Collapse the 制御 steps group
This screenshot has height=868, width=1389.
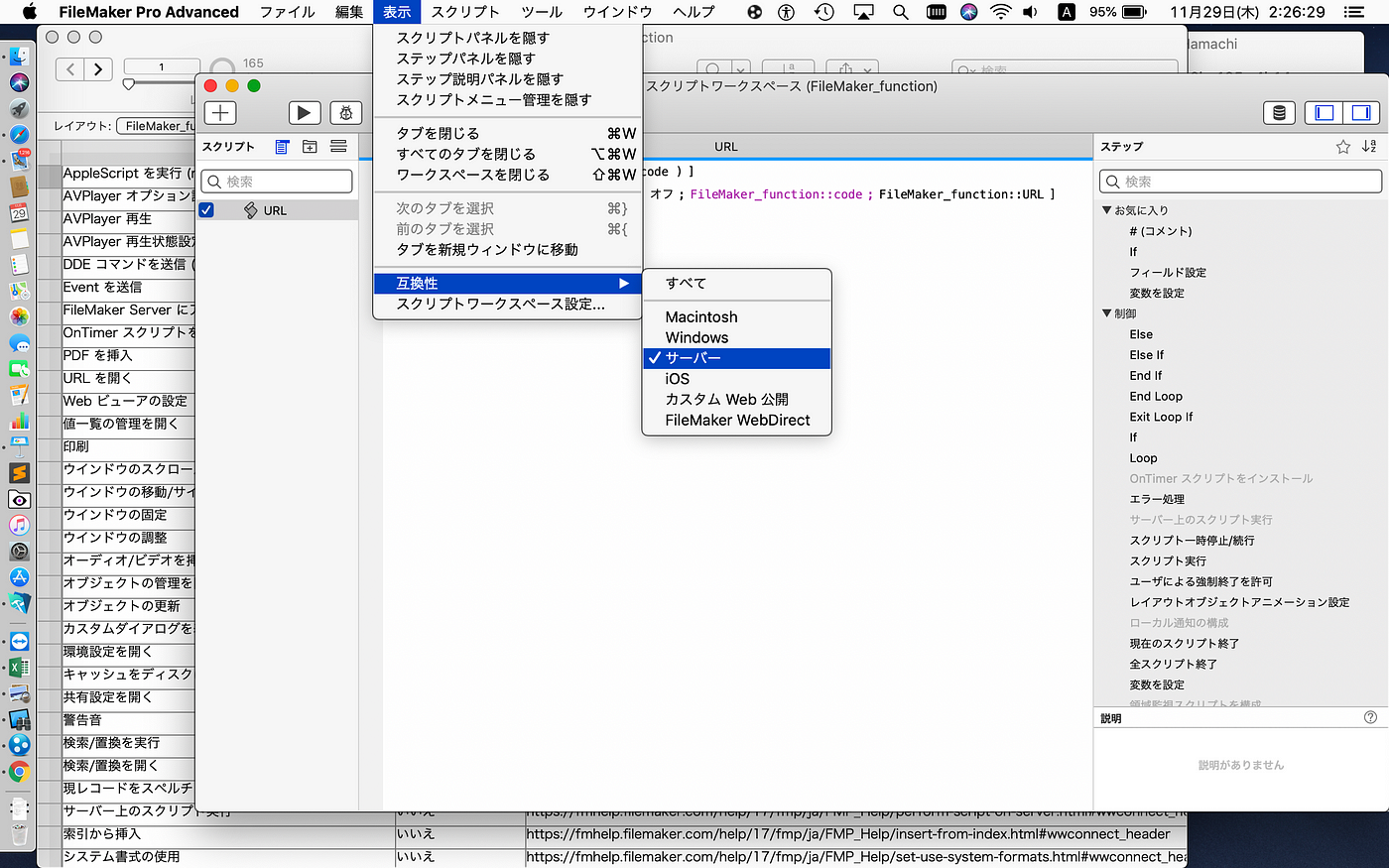(1107, 313)
